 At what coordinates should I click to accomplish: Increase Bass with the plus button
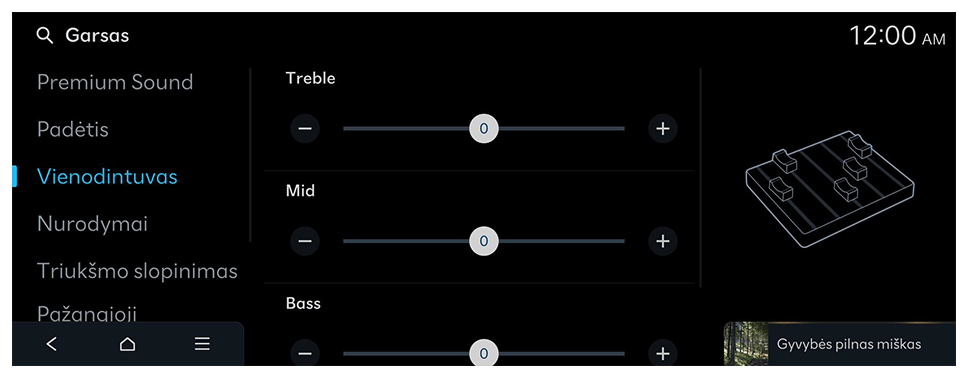(x=662, y=353)
